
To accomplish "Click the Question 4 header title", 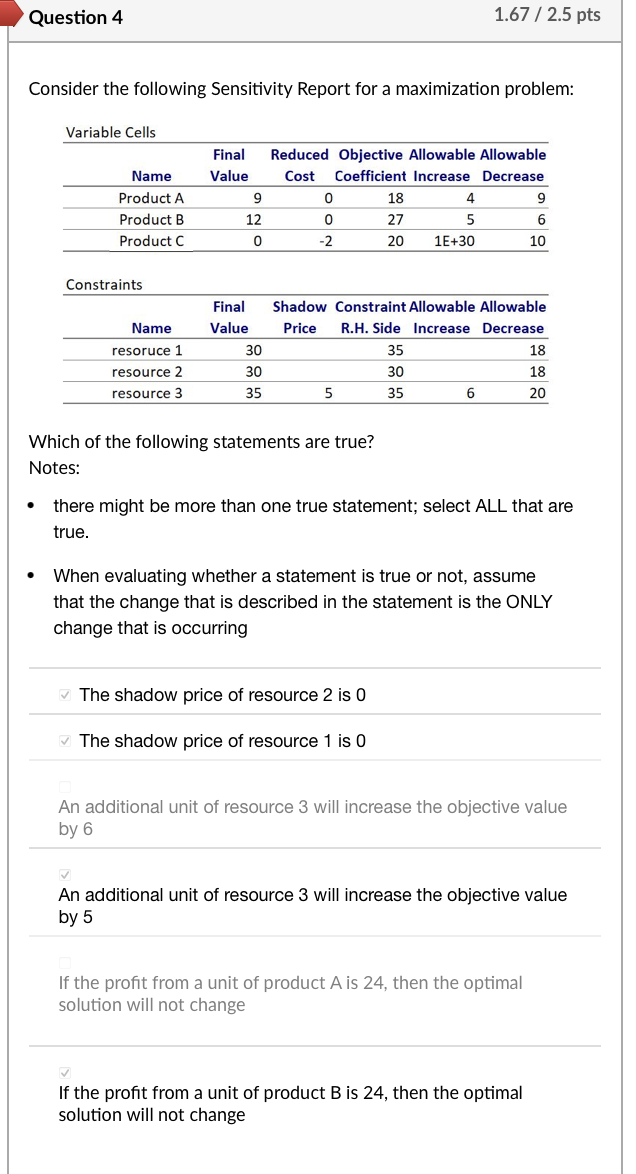I will 77,17.
